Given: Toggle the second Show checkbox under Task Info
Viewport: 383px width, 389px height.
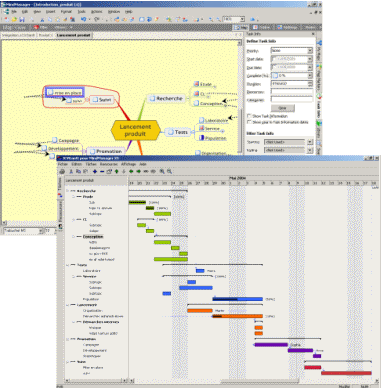Looking at the screenshot, I should (x=249, y=122).
